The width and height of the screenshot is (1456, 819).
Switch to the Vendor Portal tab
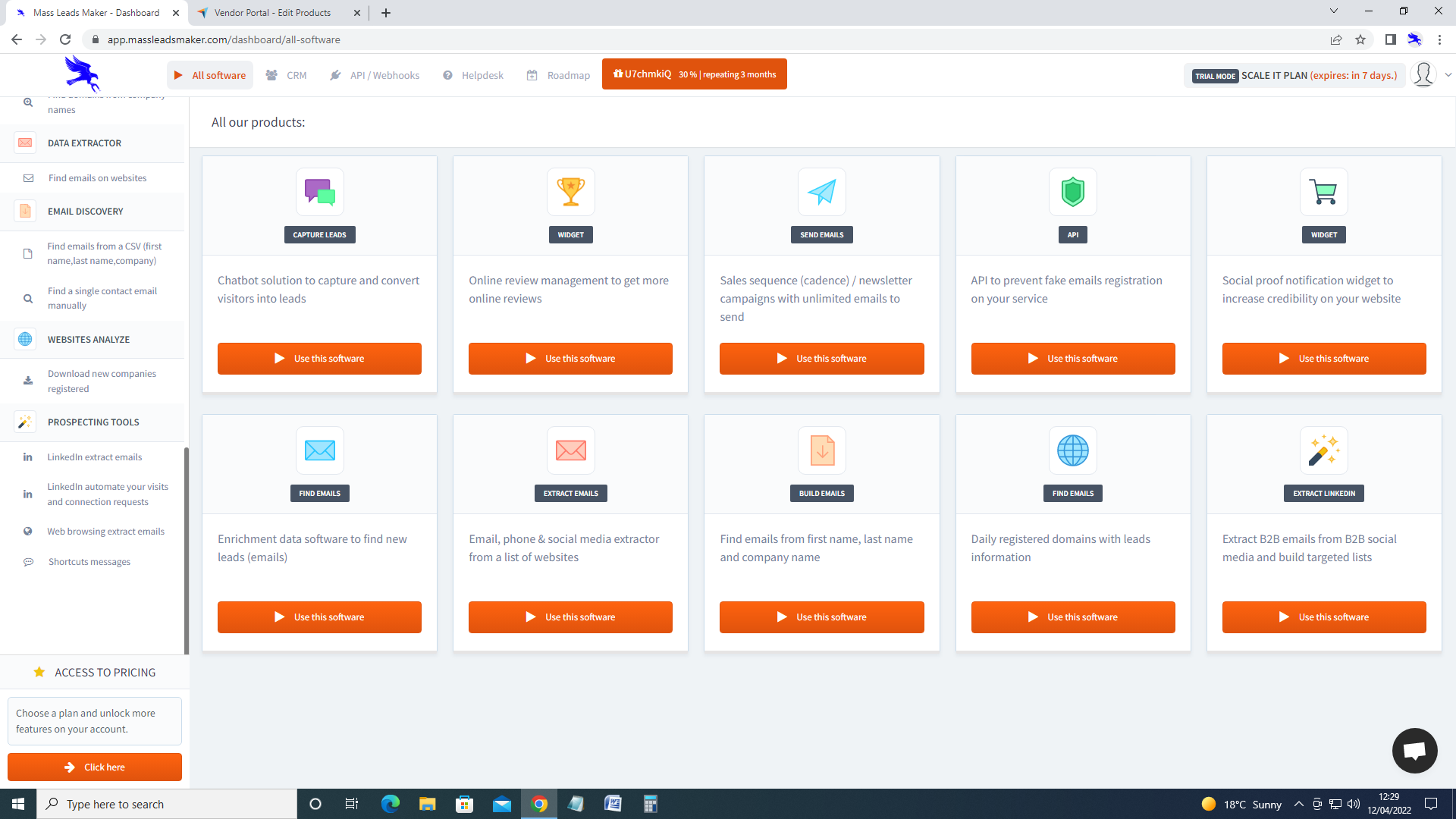[x=269, y=13]
